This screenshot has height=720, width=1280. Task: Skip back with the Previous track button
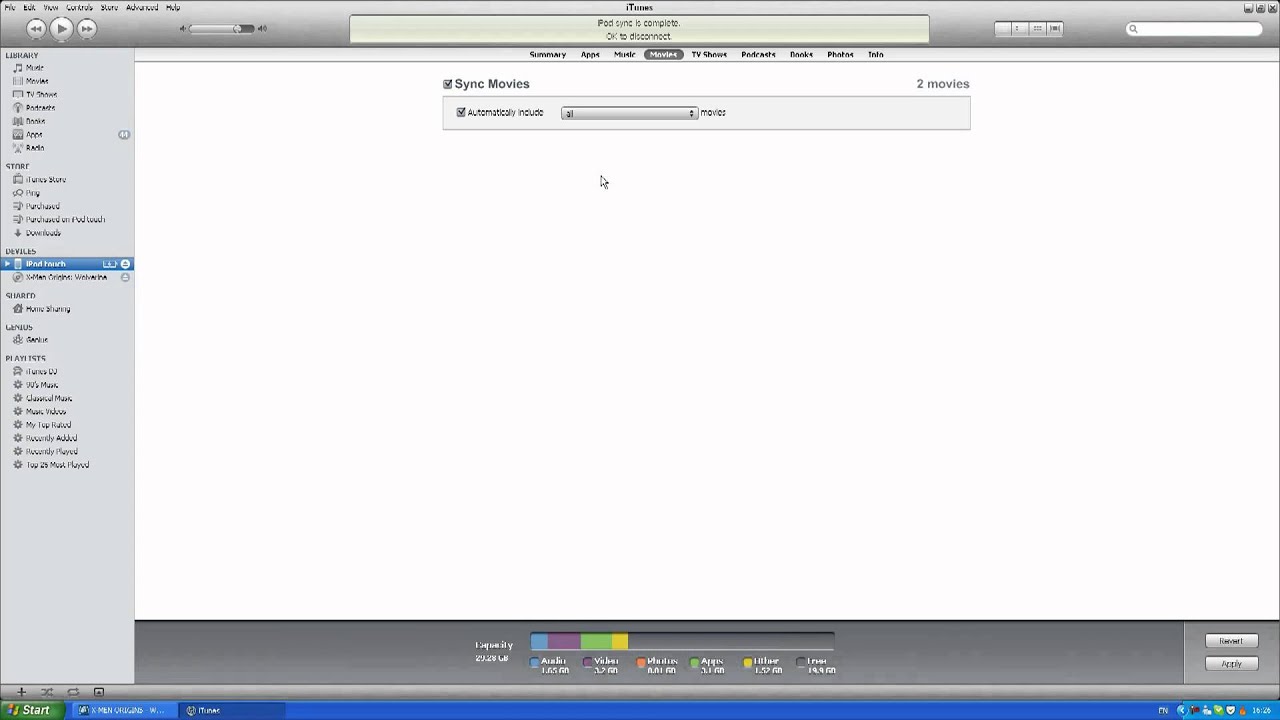pos(36,28)
